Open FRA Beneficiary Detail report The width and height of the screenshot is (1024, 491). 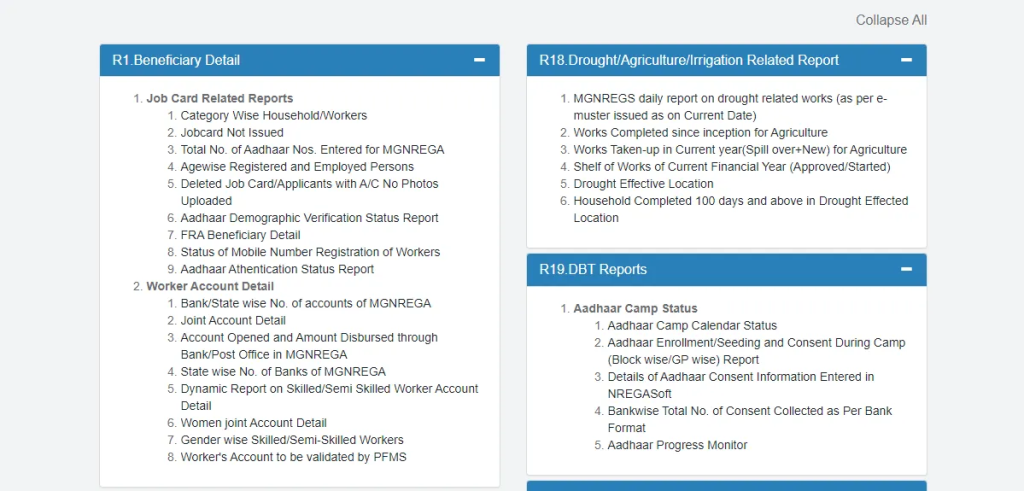pyautogui.click(x=240, y=234)
